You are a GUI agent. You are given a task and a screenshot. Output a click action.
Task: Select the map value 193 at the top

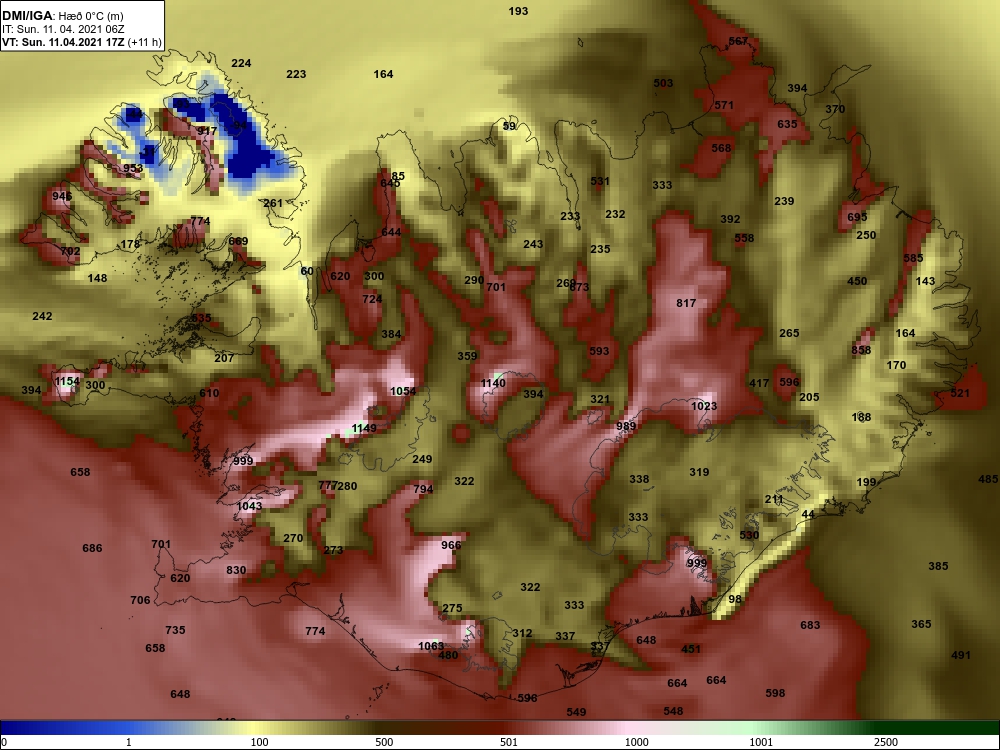click(518, 11)
